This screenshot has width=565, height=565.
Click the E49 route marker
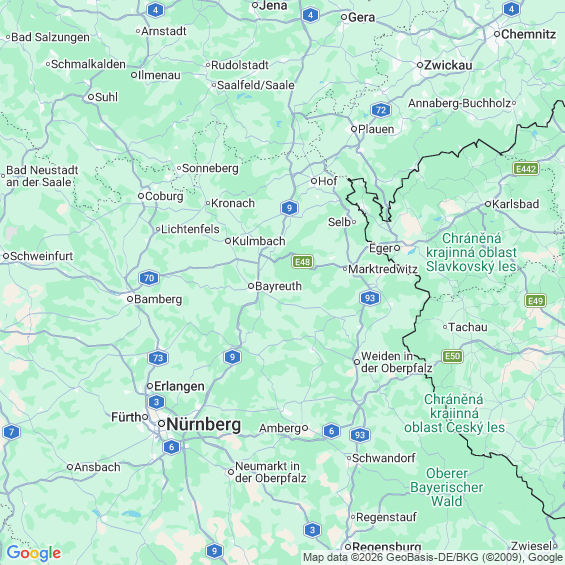[535, 301]
